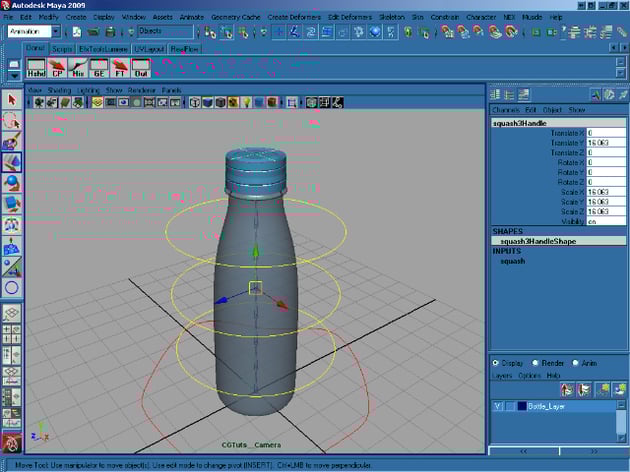Select the Render layer radio button

coord(535,362)
